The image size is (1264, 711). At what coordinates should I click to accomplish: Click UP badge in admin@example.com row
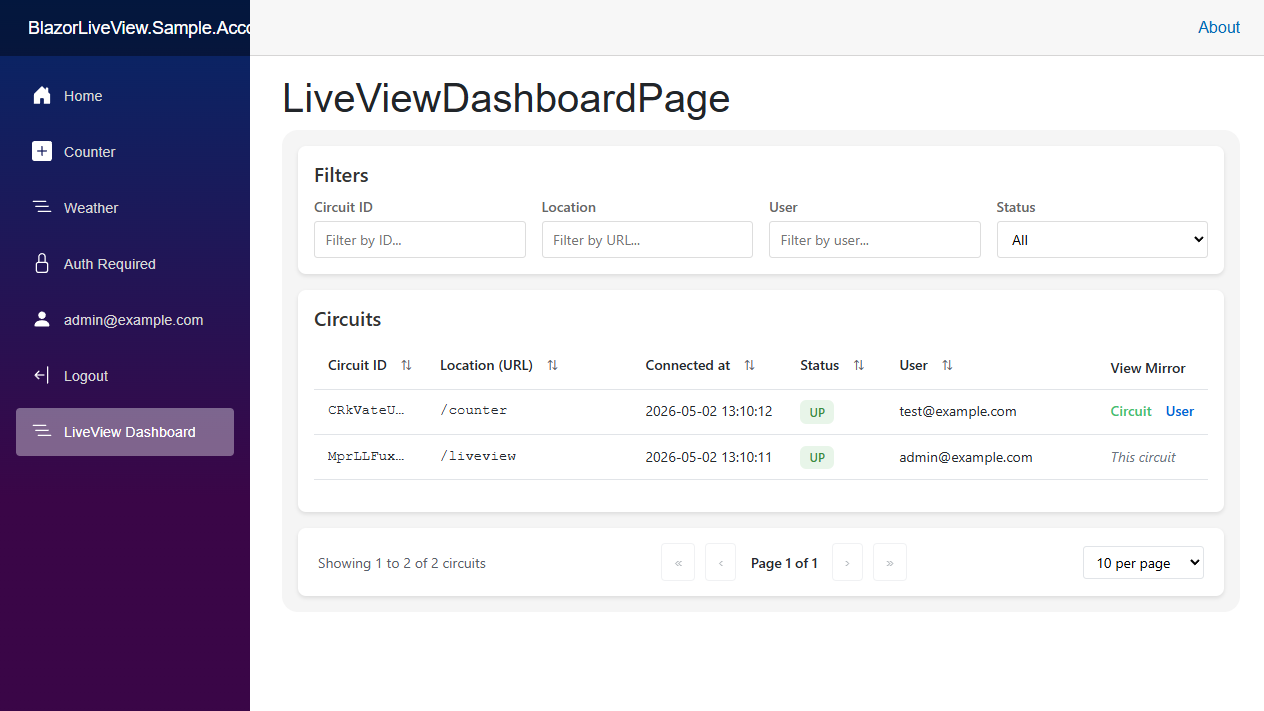(817, 458)
